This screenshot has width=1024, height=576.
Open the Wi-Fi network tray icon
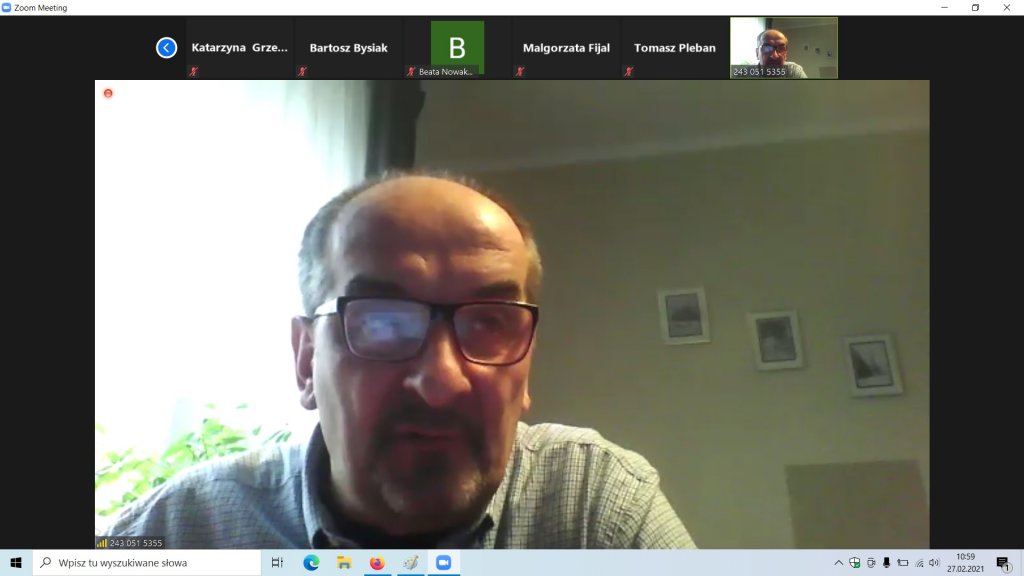tap(919, 562)
